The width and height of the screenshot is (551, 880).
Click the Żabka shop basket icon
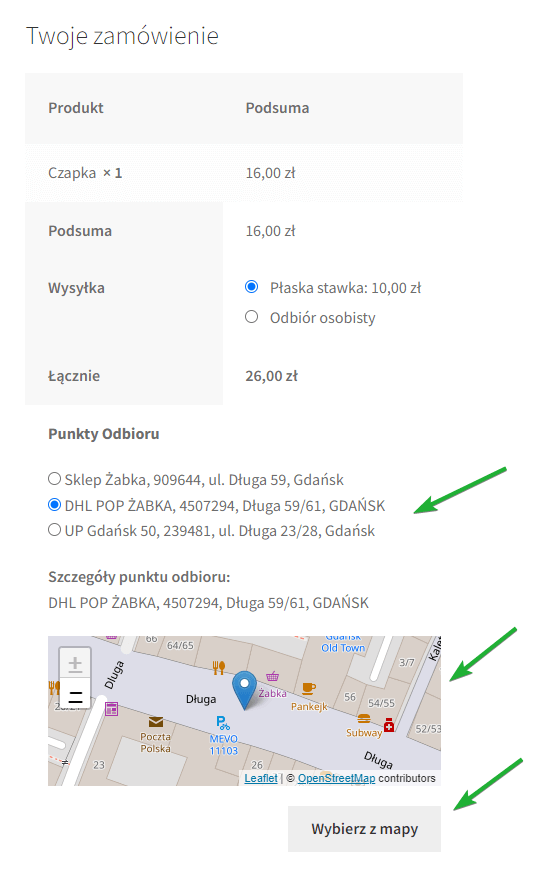(273, 676)
